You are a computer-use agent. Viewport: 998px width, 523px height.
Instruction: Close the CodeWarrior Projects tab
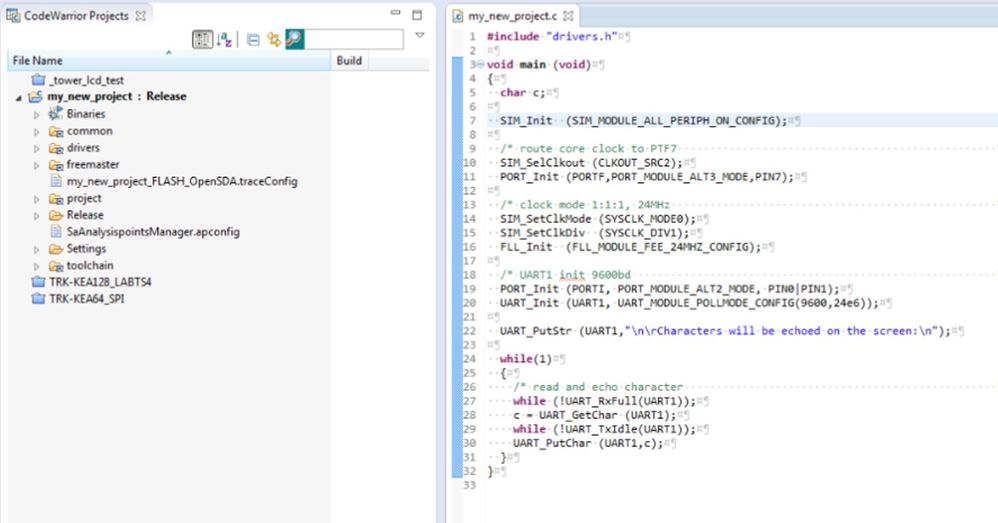(141, 16)
